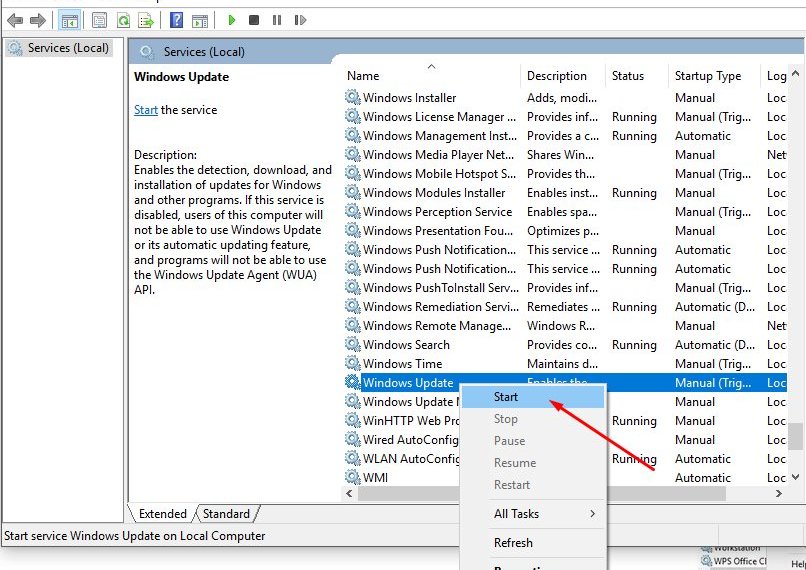Viewport: 806px width, 570px height.
Task: Click the Pause Service toolbar button
Action: tap(277, 20)
